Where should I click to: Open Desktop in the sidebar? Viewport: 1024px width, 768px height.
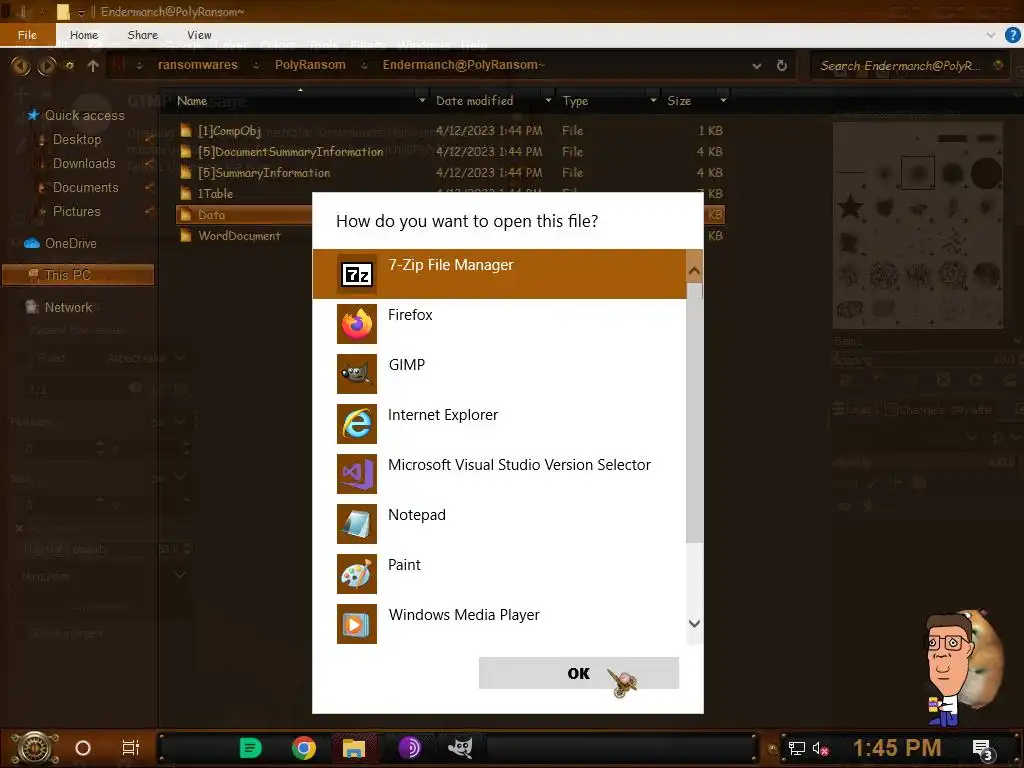click(77, 139)
